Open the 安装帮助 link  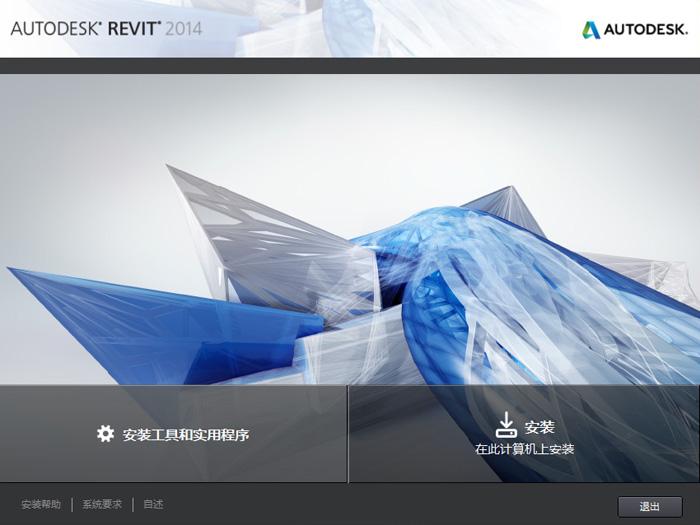41,505
